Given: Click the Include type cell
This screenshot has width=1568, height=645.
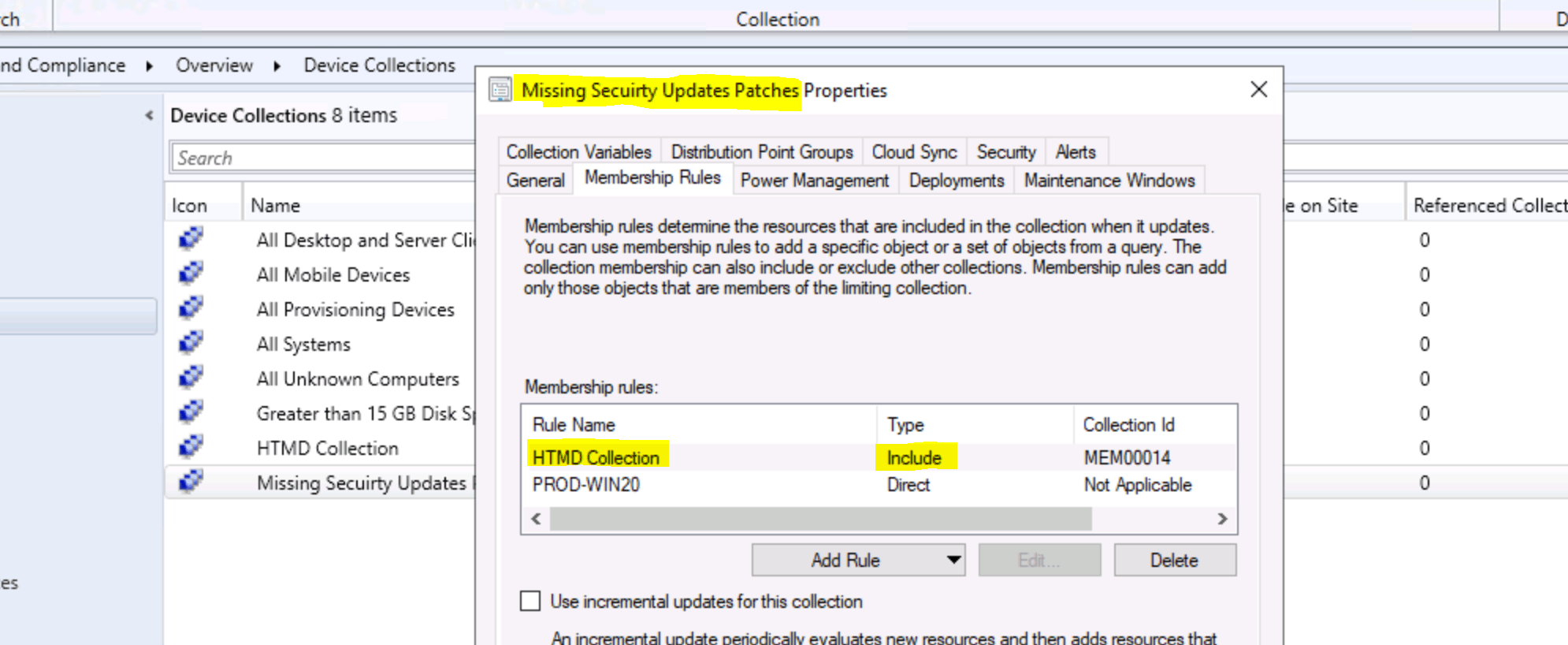Looking at the screenshot, I should click(914, 457).
